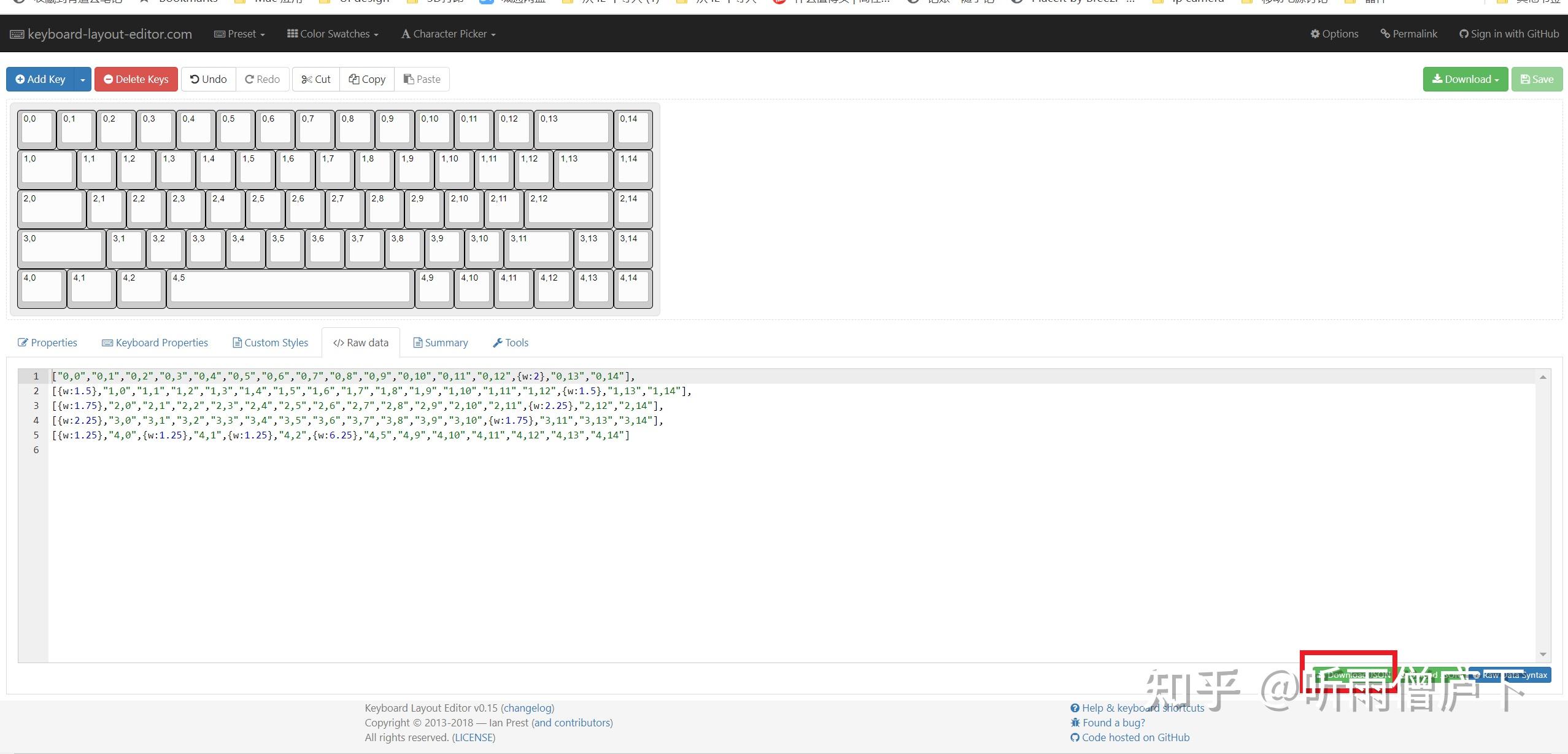
Task: Click the Undo button
Action: tap(208, 79)
